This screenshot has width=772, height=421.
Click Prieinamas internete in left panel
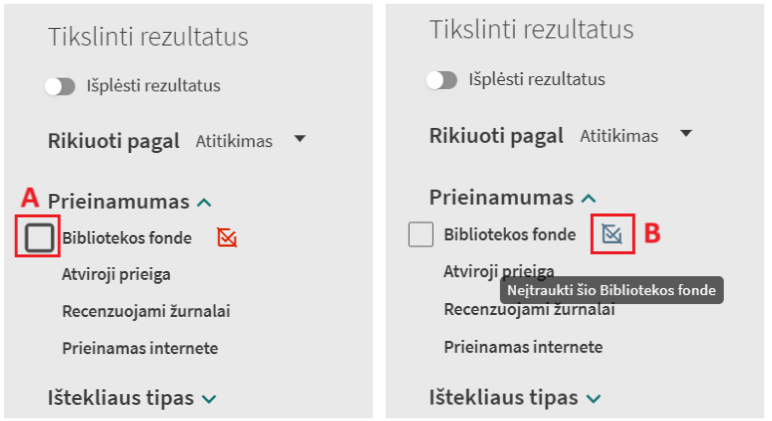140,348
